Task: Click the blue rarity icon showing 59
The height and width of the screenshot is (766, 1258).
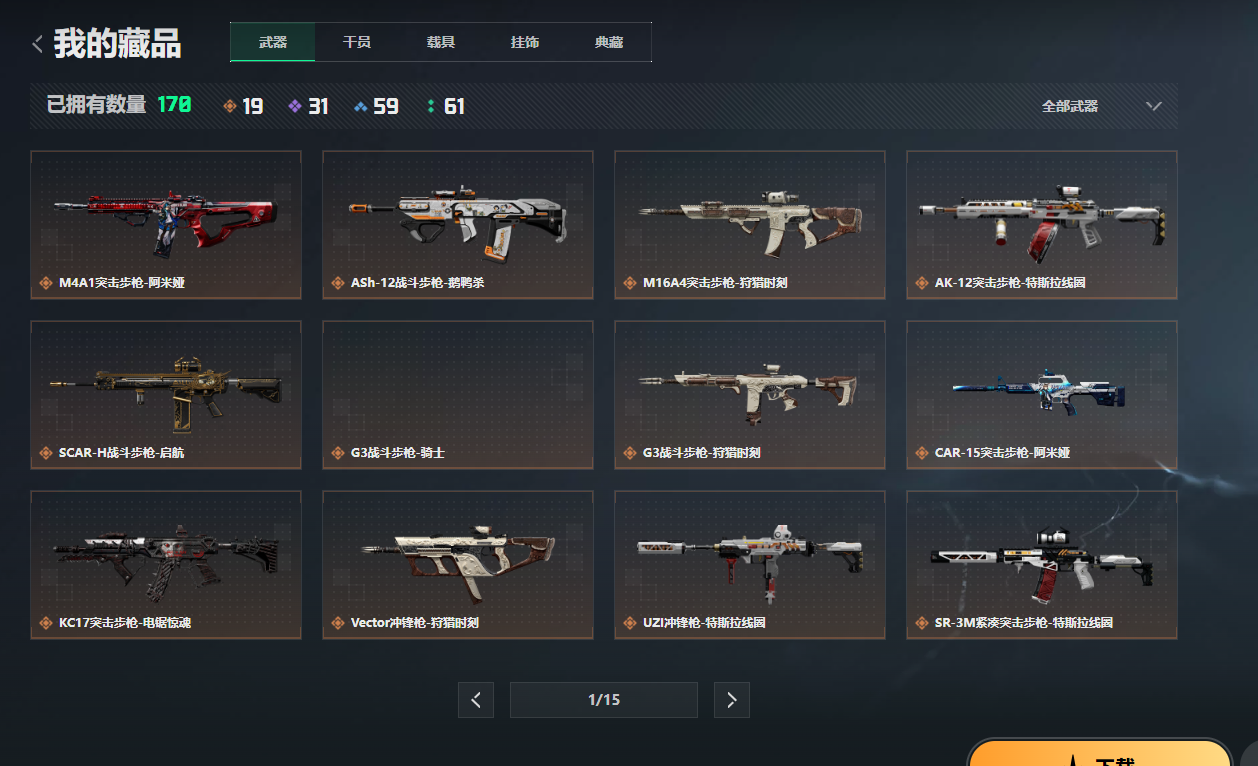Action: coord(361,106)
